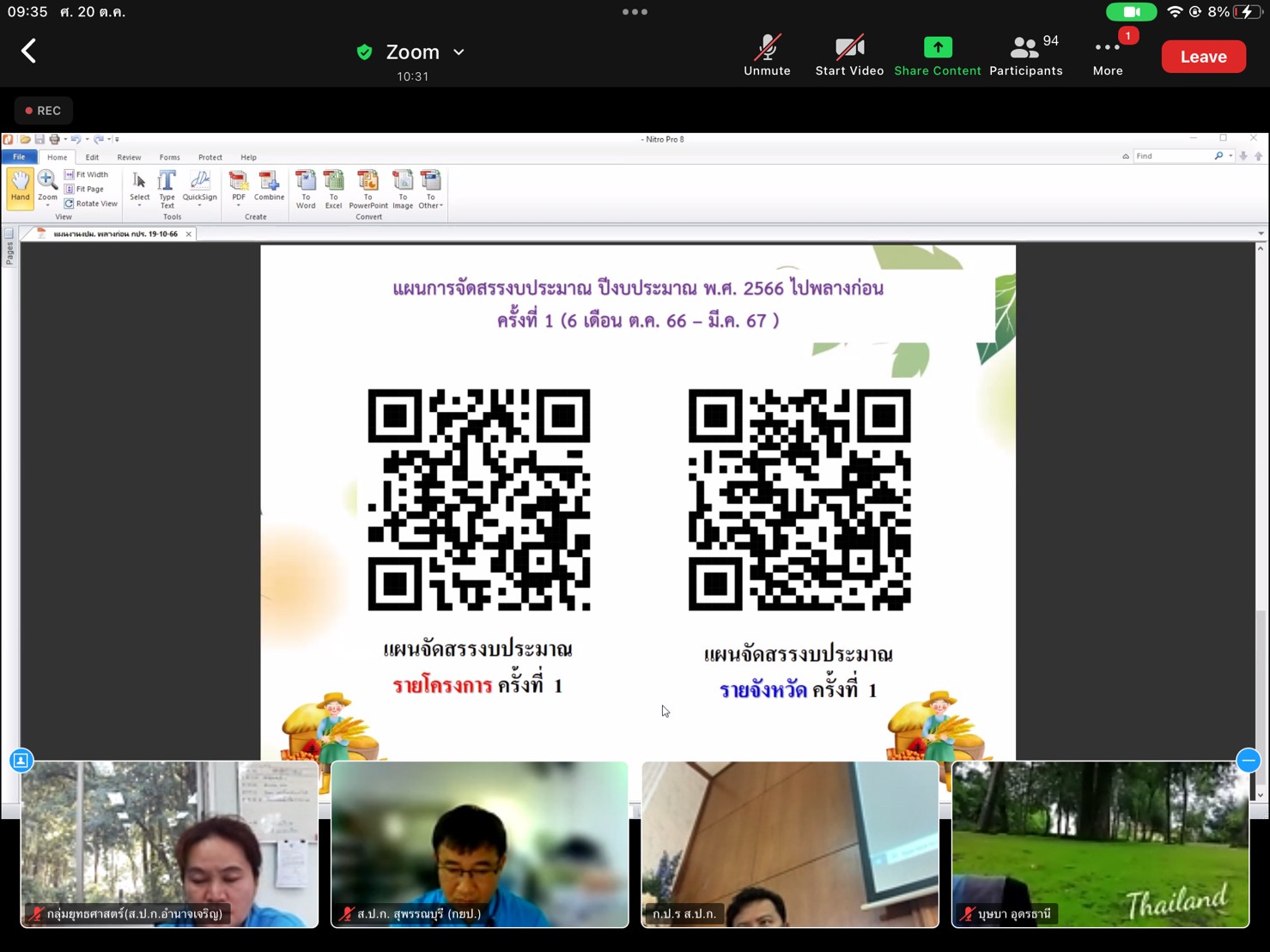The width and height of the screenshot is (1270, 952).
Task: Open the More options menu
Action: tap(1108, 56)
